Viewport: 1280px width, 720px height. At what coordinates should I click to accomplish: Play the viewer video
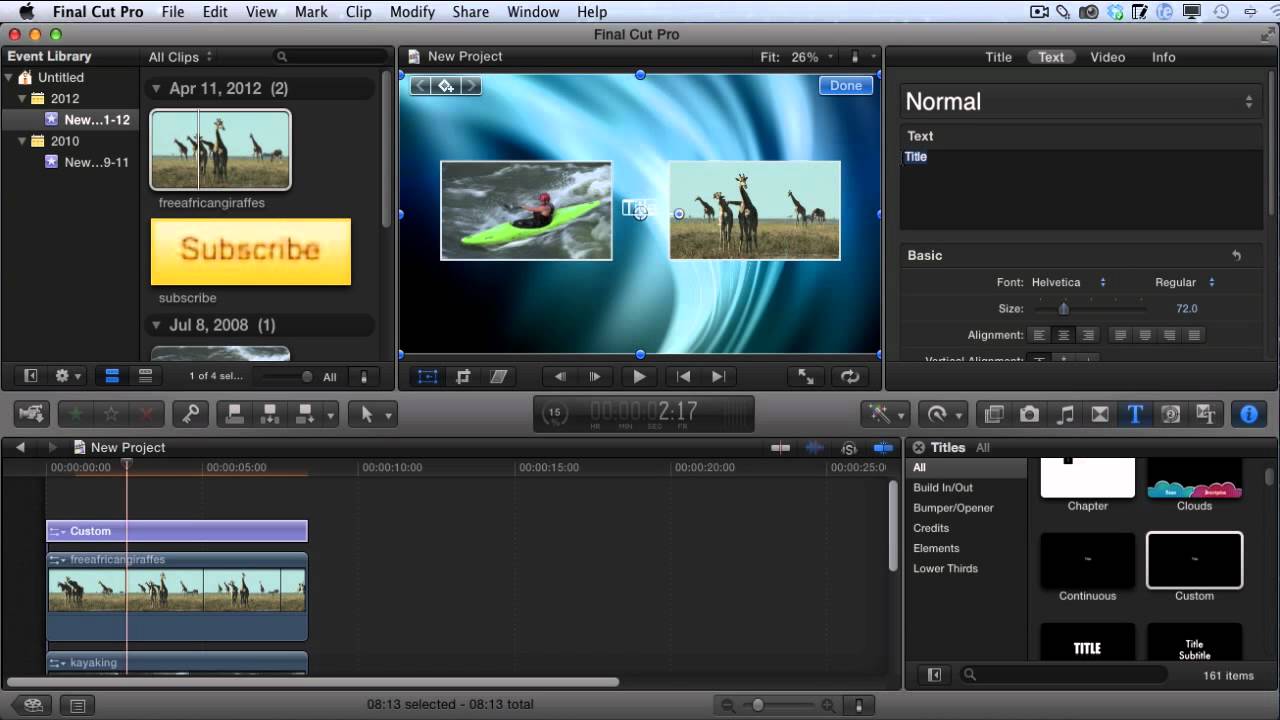[639, 377]
